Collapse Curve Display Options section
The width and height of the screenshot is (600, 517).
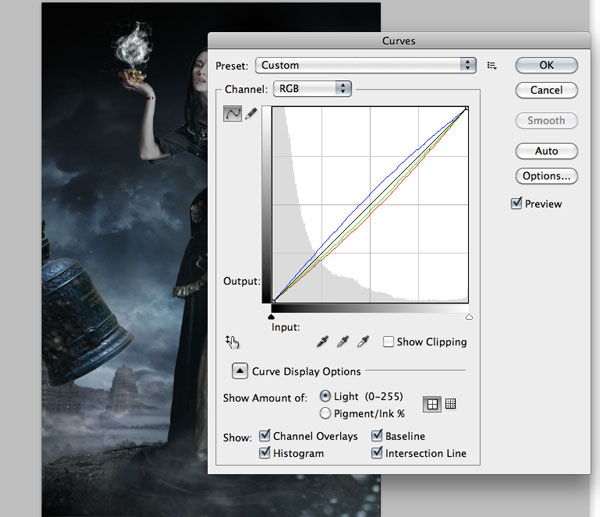click(x=240, y=371)
